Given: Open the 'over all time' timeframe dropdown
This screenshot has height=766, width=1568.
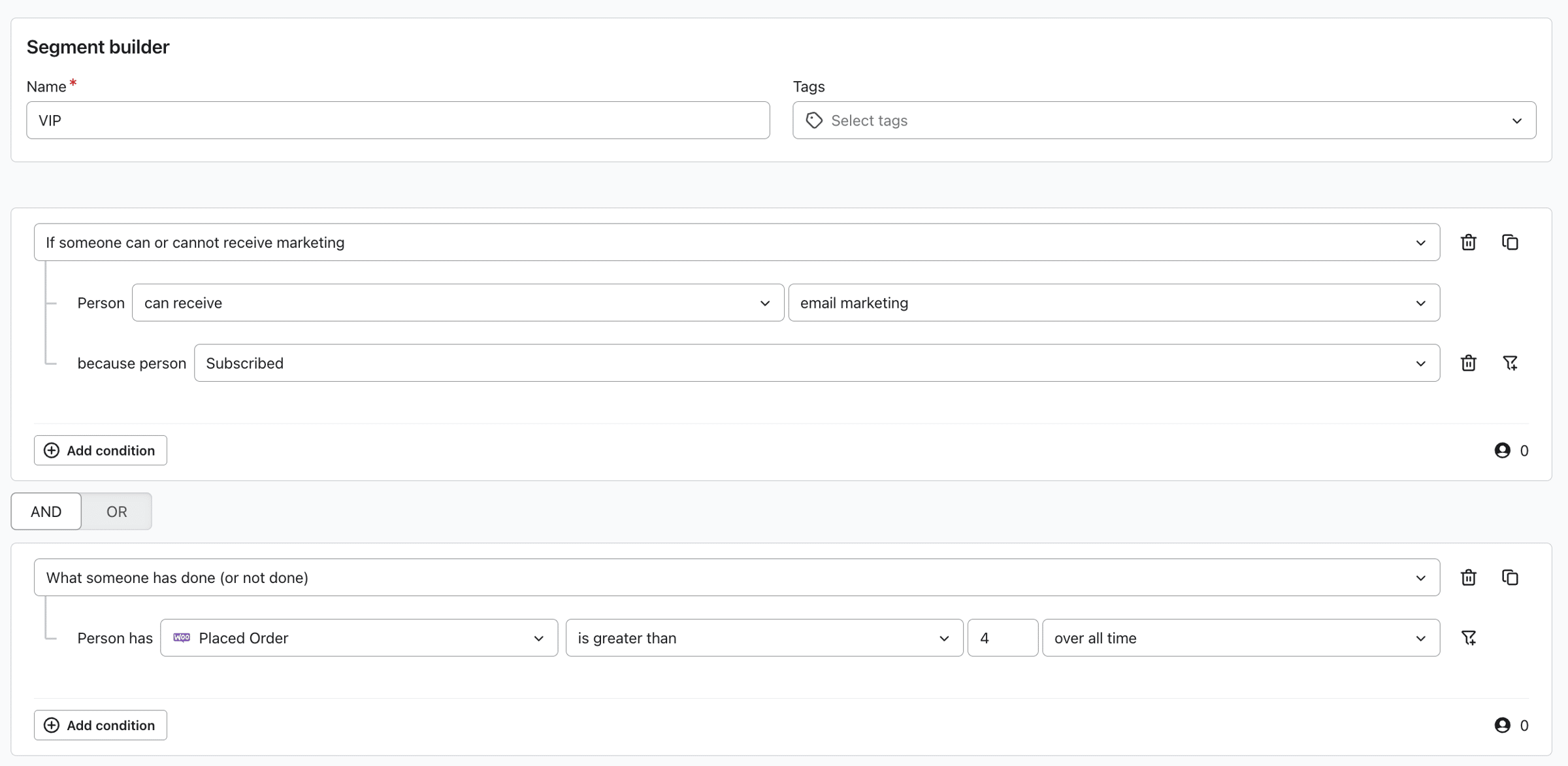Looking at the screenshot, I should tap(1240, 638).
